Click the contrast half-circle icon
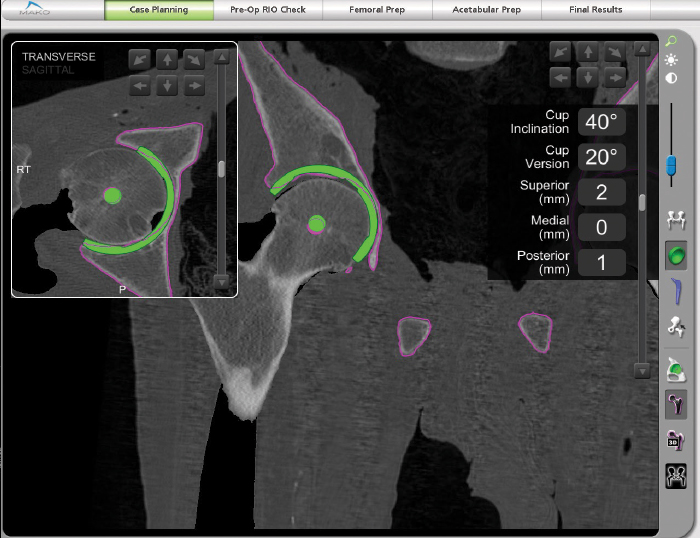Image resolution: width=700 pixels, height=538 pixels. 671,78
